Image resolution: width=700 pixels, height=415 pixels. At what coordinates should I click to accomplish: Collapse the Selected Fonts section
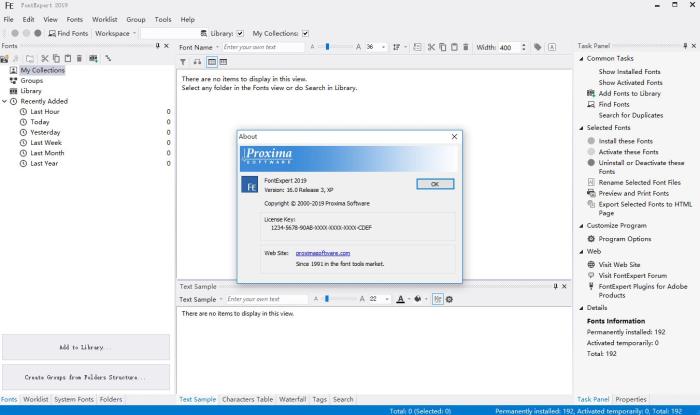click(581, 128)
